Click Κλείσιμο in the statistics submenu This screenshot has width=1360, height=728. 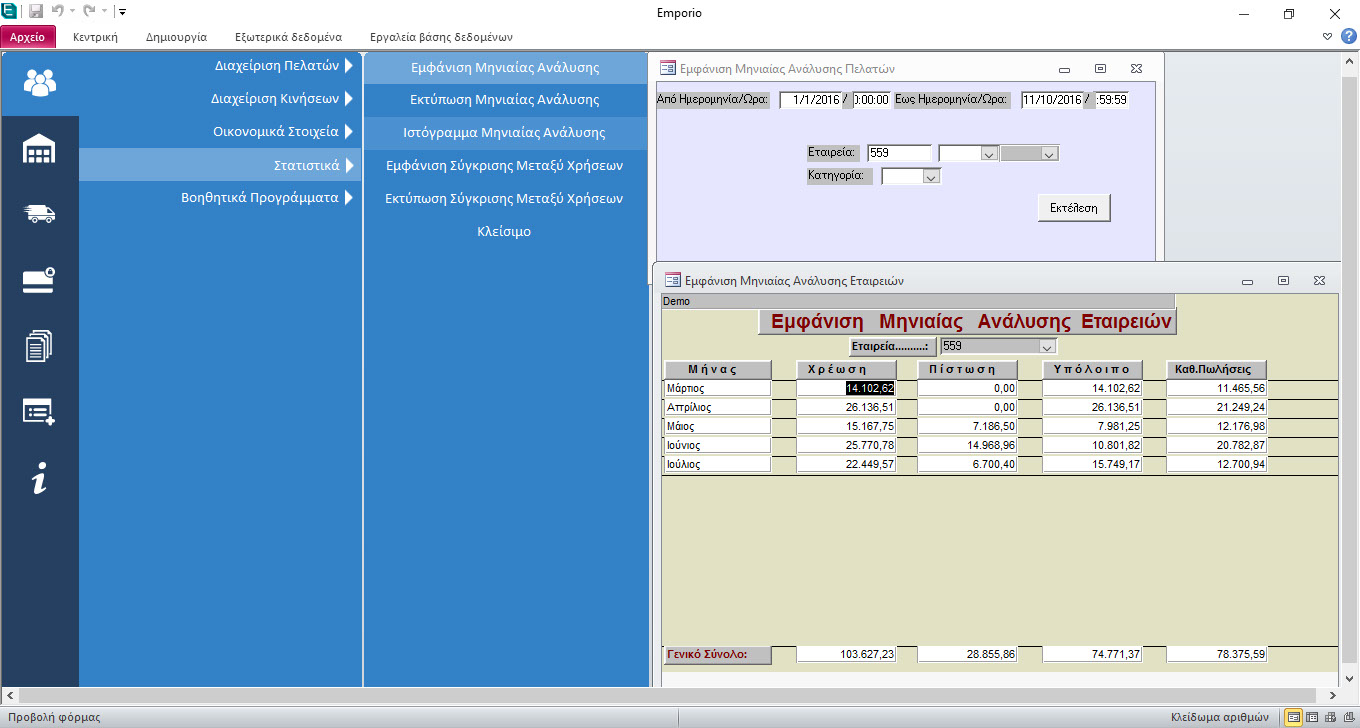[x=504, y=232]
